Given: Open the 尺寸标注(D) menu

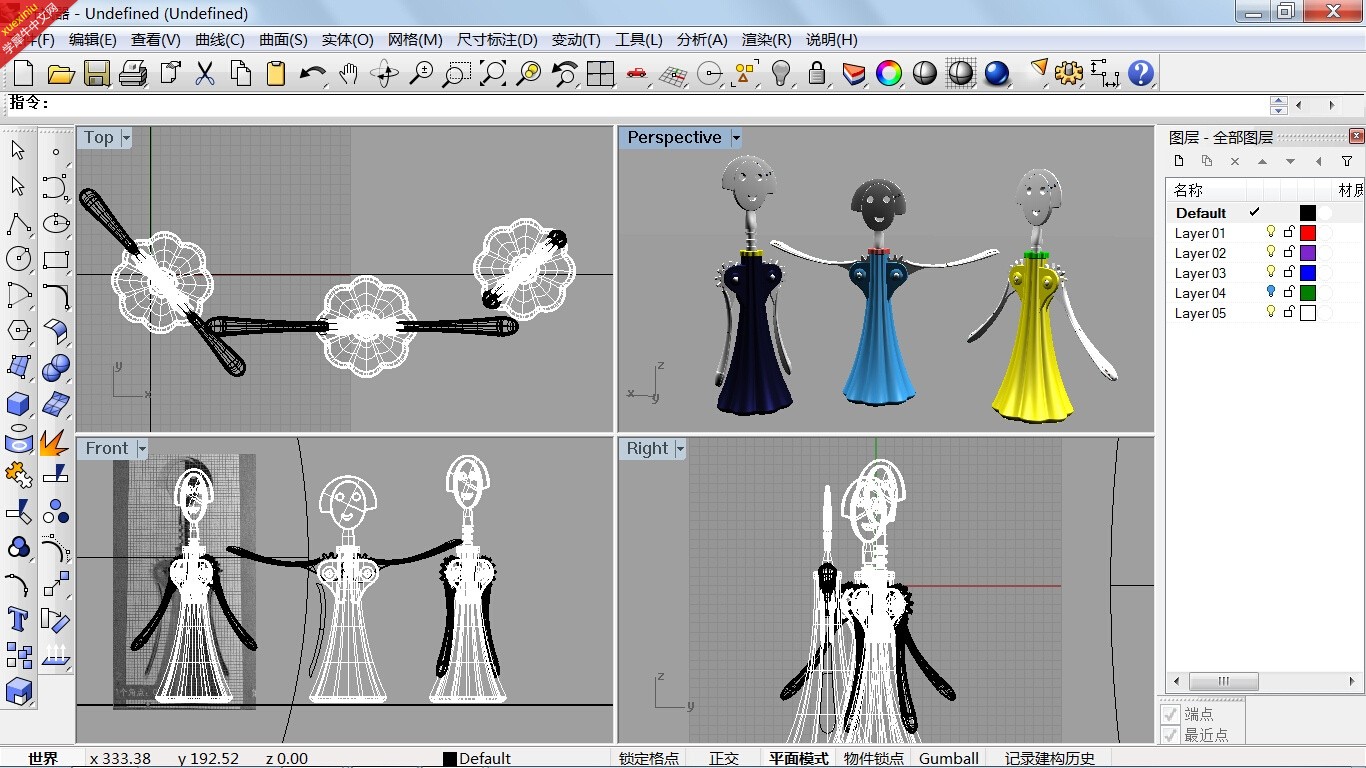Looking at the screenshot, I should (497, 40).
